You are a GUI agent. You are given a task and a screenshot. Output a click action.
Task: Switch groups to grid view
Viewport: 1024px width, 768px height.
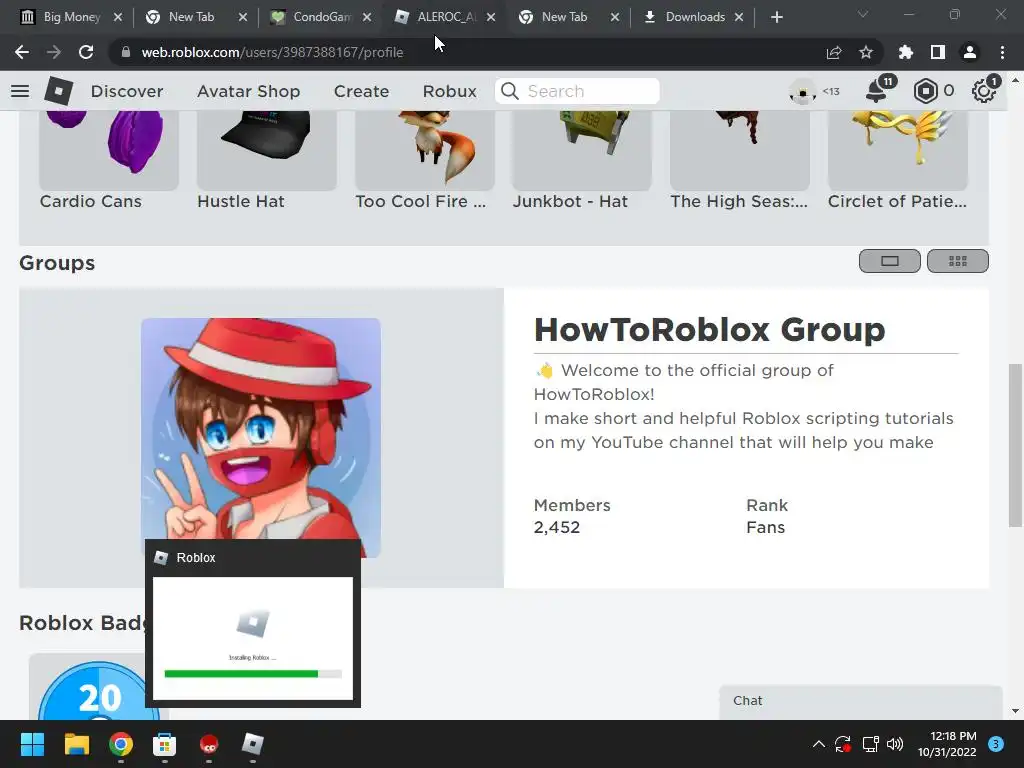pyautogui.click(x=957, y=261)
